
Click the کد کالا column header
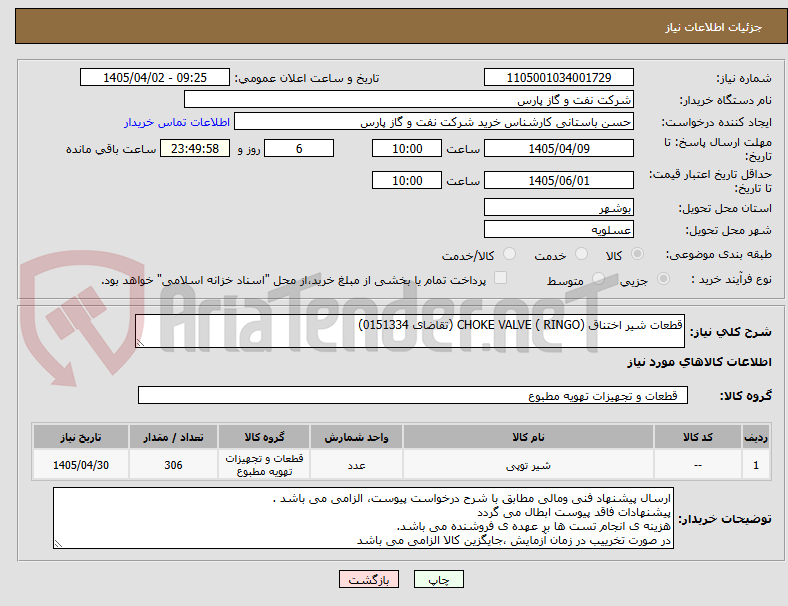(698, 437)
